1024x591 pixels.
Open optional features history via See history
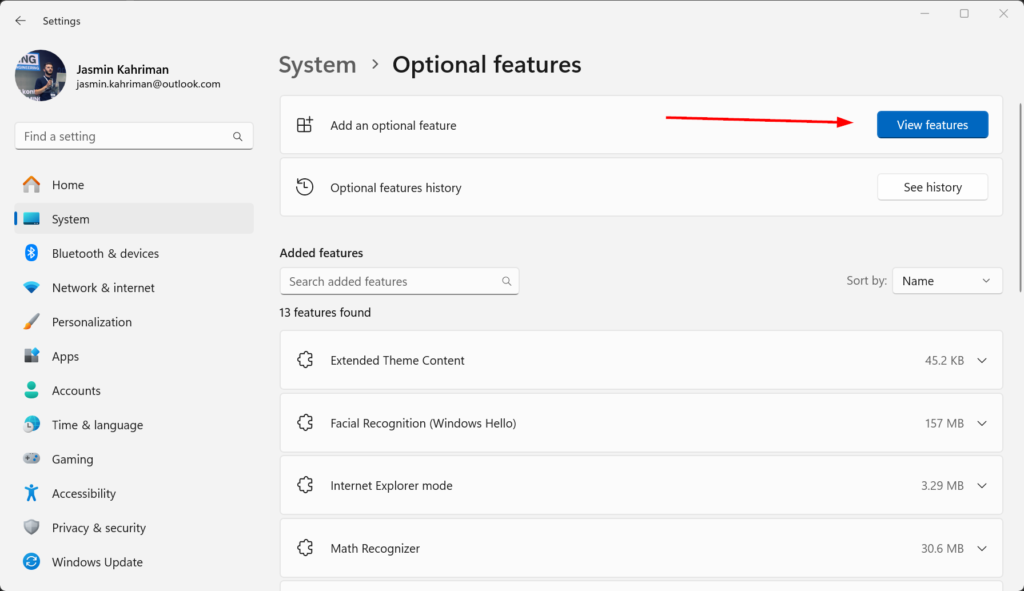[x=932, y=187]
